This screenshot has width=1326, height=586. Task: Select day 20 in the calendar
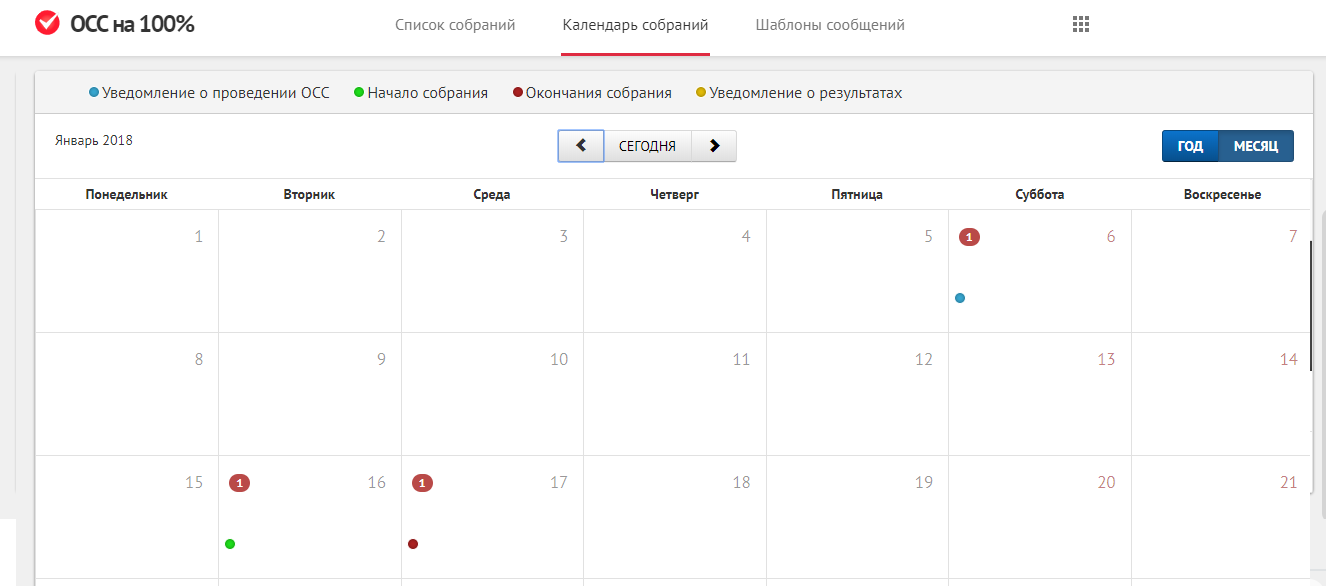[1106, 483]
